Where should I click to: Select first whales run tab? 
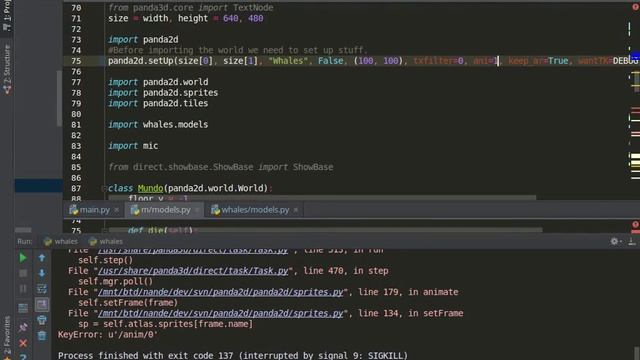pos(60,241)
